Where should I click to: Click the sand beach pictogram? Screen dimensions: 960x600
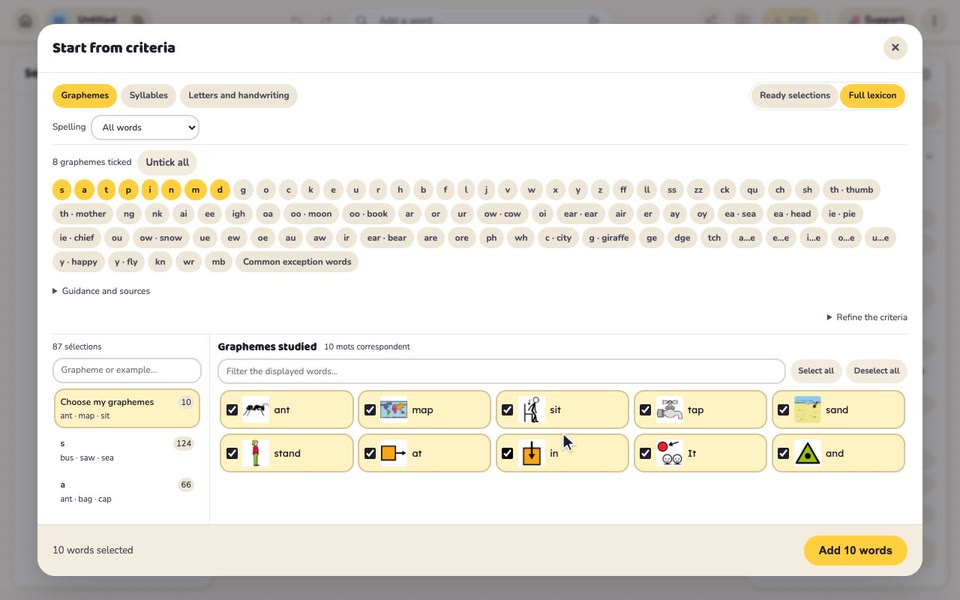(x=807, y=410)
